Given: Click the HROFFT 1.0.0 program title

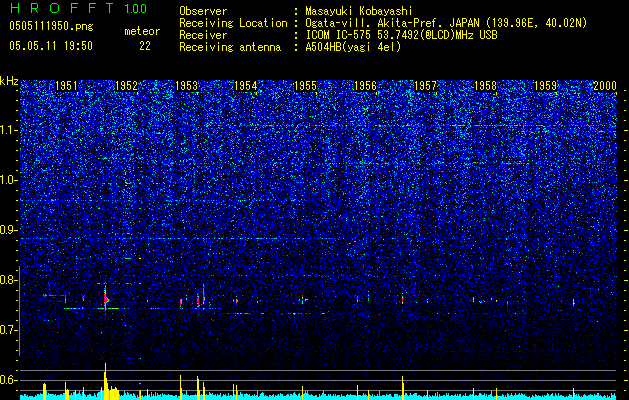Looking at the screenshot, I should (x=78, y=8).
